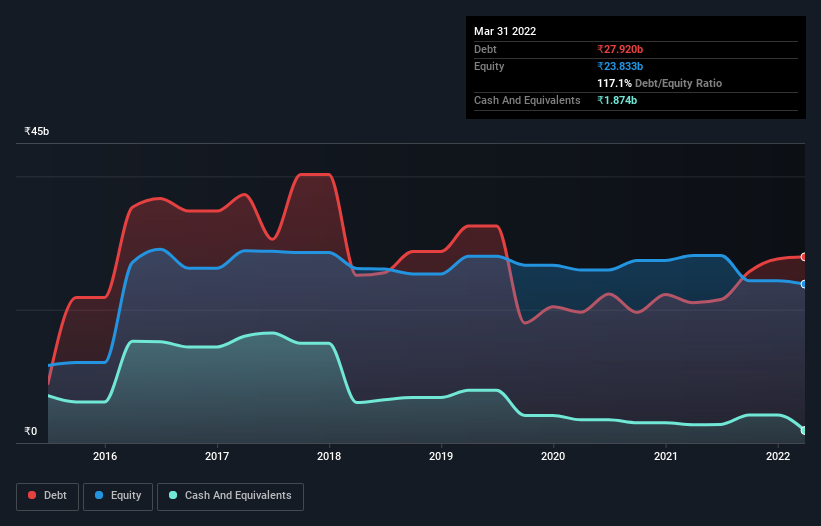Click the Cash end-point marker on the teal line
Viewport: 821px width, 526px height.
click(804, 431)
